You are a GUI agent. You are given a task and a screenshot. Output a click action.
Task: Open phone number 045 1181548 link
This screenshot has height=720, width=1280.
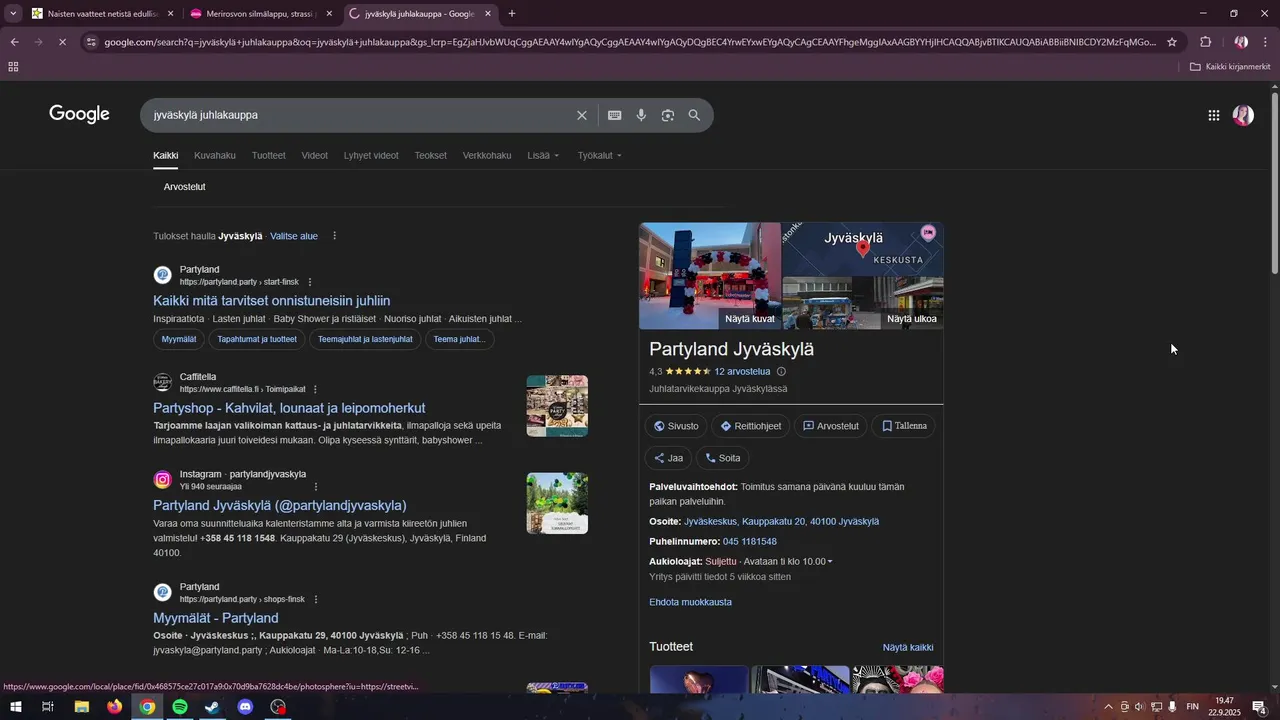[x=750, y=541]
